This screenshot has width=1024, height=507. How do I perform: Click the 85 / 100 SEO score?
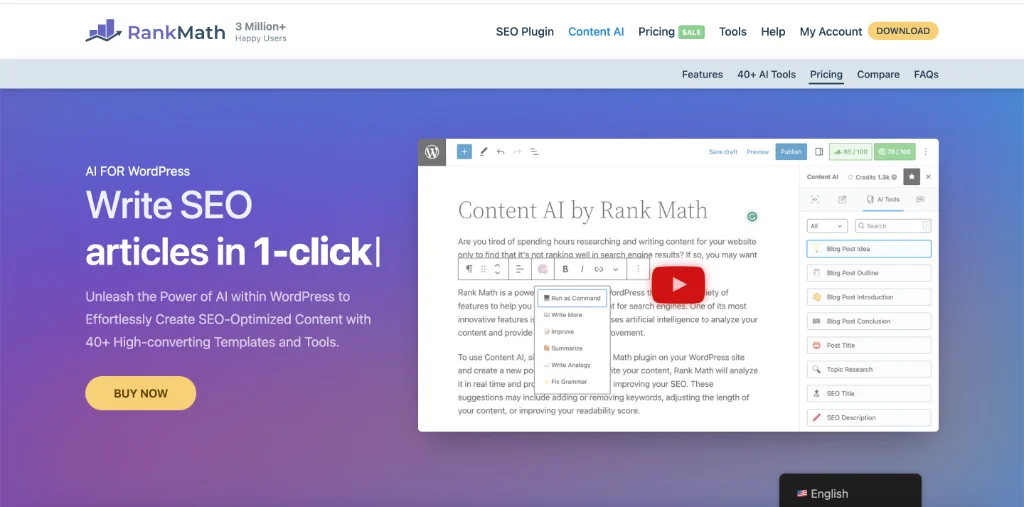[850, 152]
